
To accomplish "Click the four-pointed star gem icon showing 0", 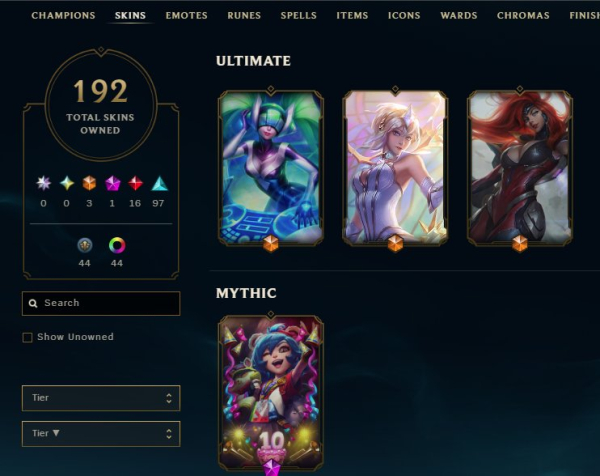I will (67, 183).
